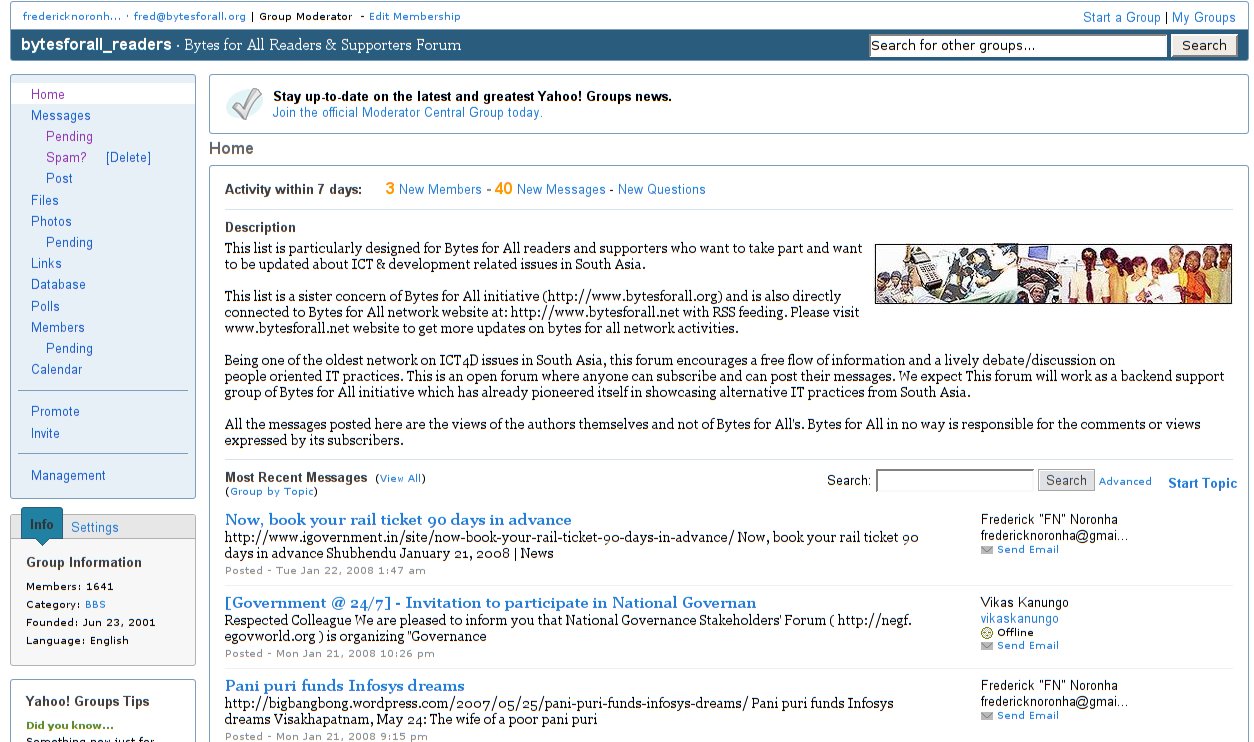Open the Database section
Viewport: 1254px width, 742px height.
(x=58, y=284)
